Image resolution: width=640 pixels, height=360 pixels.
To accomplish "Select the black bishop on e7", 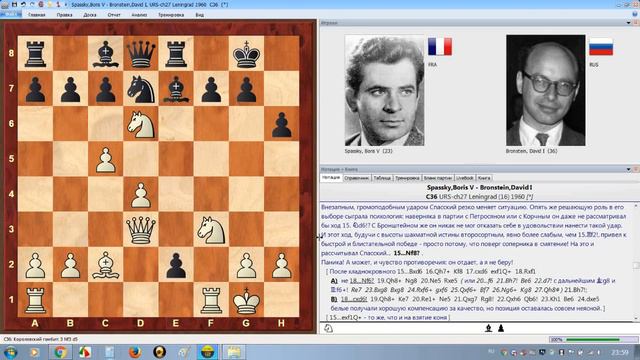I will (x=176, y=89).
